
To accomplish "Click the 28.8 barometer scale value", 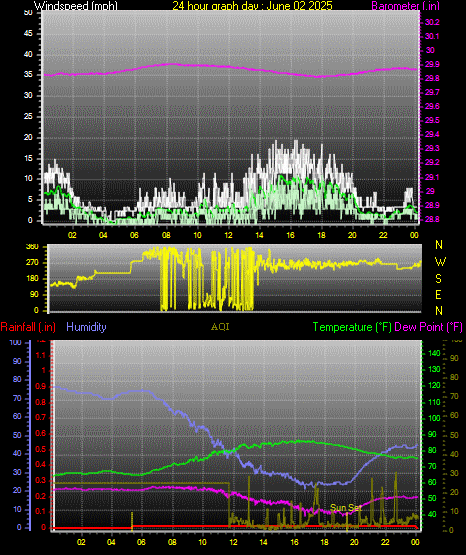I will tap(432, 219).
